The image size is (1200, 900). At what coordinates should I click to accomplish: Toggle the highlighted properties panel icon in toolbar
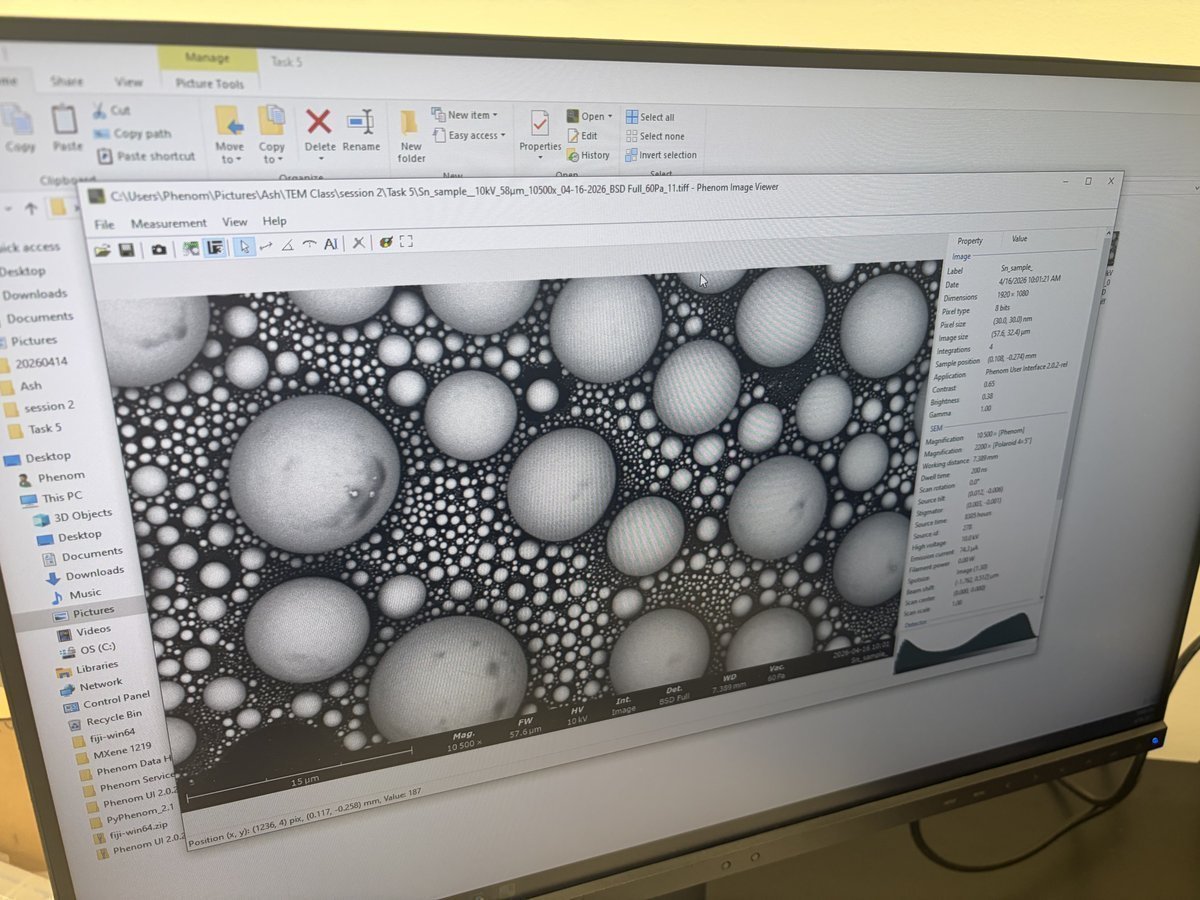[214, 247]
